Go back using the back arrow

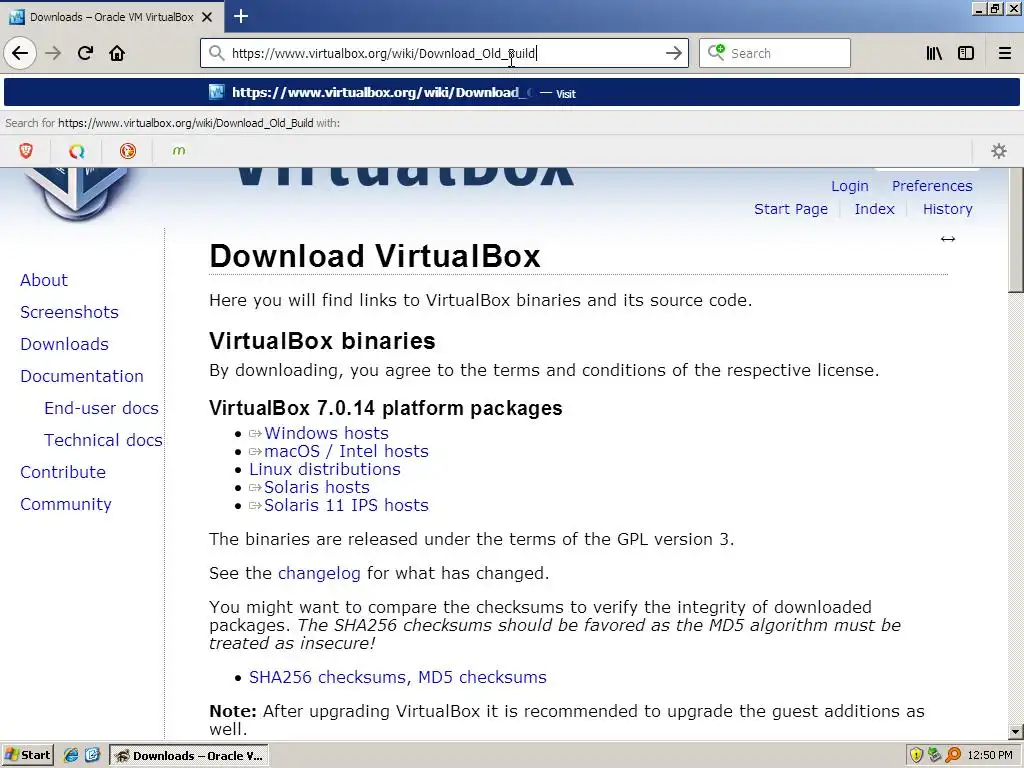click(20, 53)
